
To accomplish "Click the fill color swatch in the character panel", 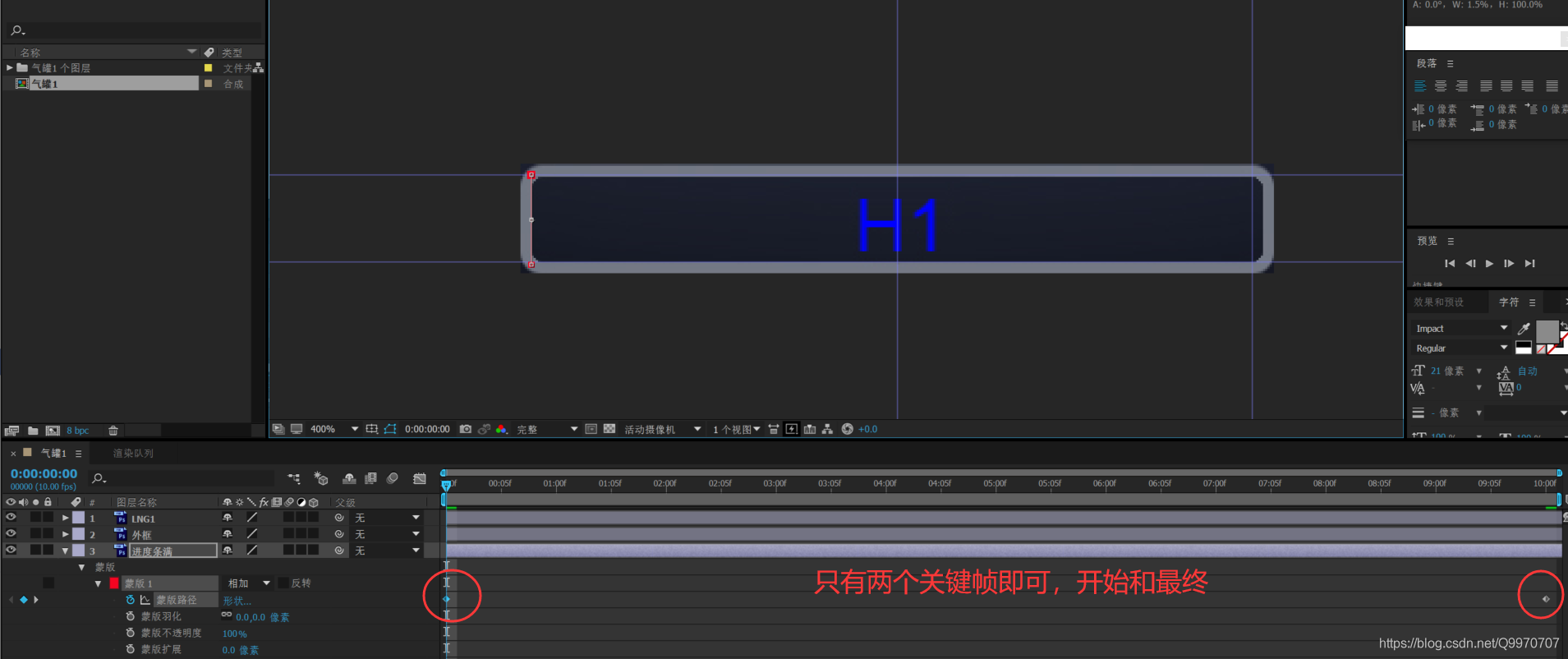I will coord(1547,331).
